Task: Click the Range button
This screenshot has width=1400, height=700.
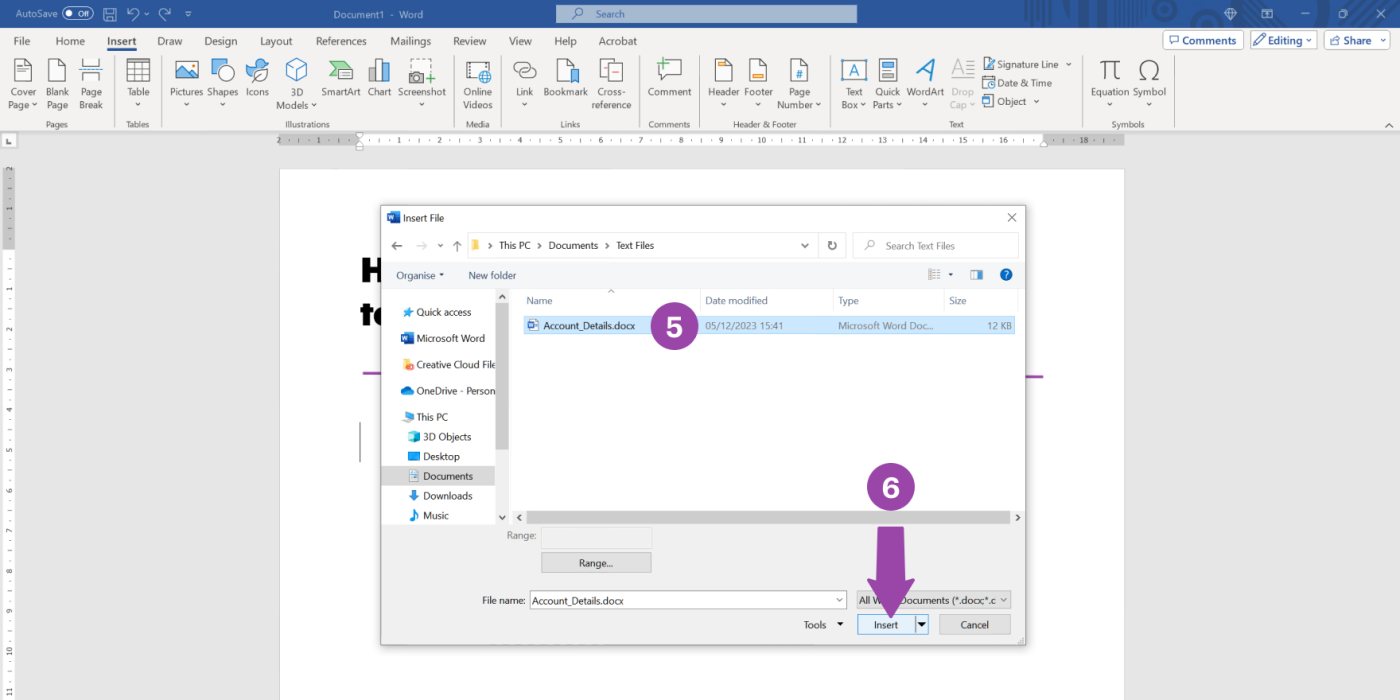Action: click(x=596, y=562)
